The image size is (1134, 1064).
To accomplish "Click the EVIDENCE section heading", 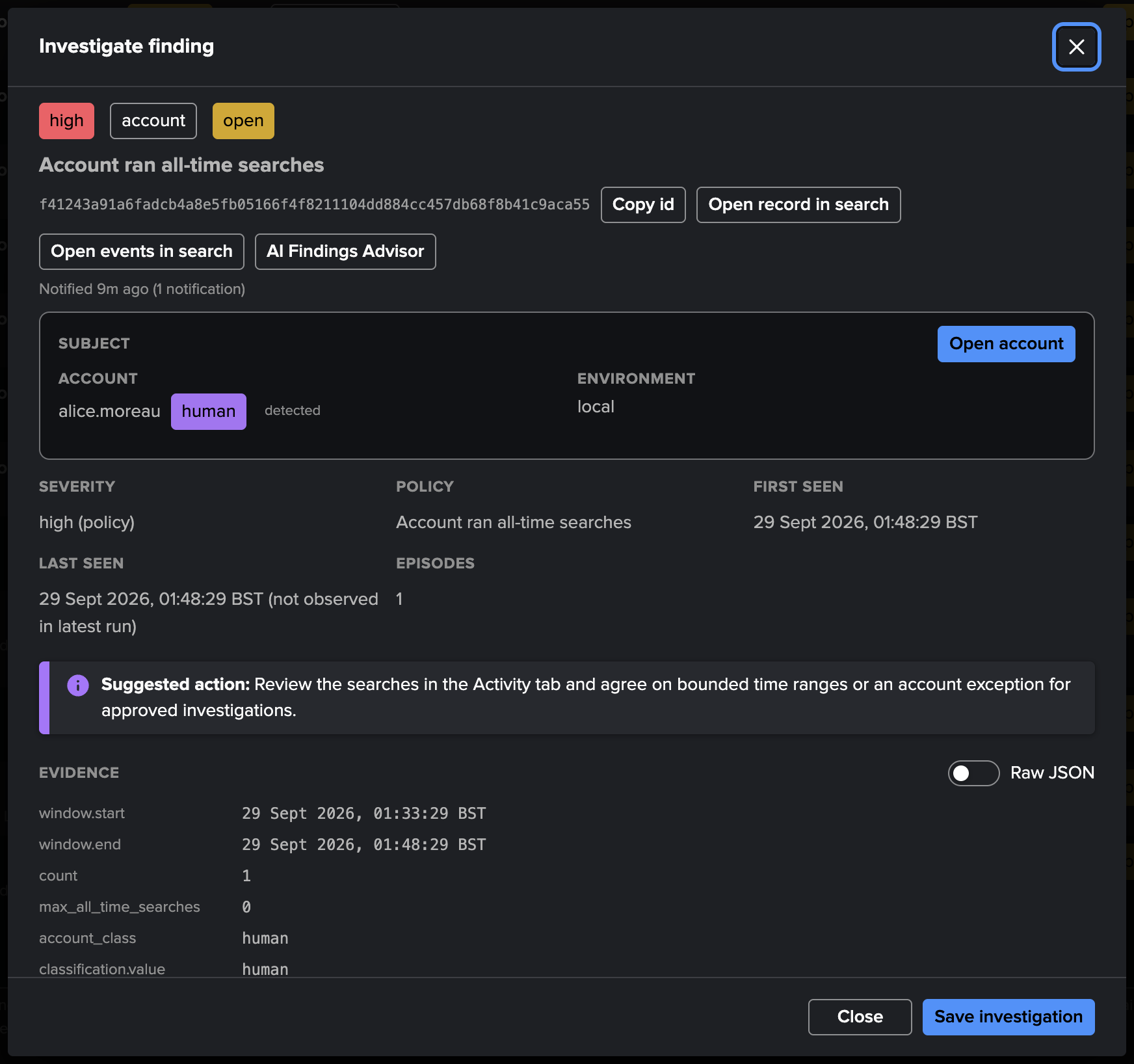I will 79,773.
